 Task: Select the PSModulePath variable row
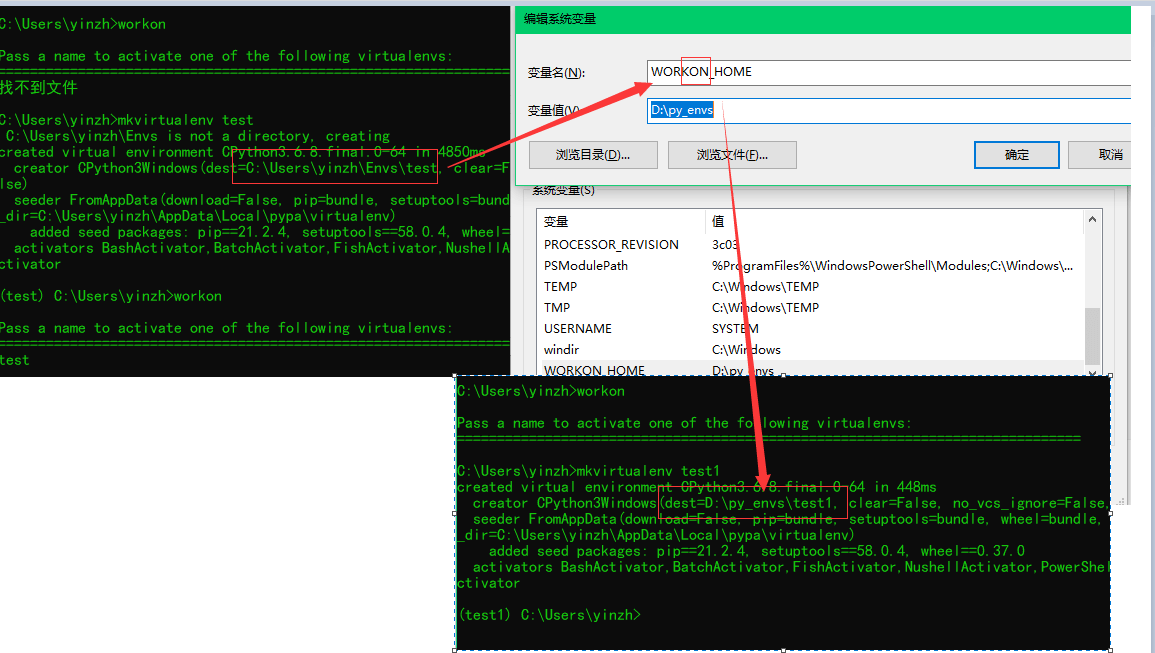[810, 266]
